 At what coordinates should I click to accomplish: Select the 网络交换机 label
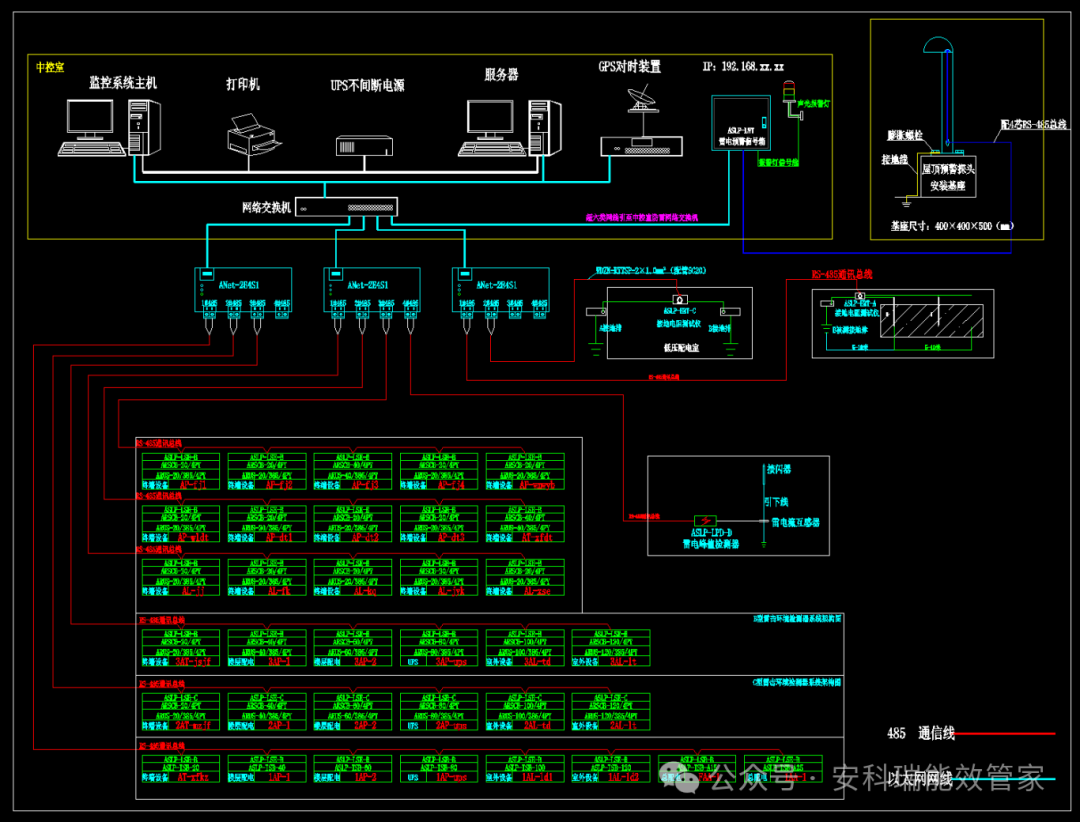coord(267,207)
